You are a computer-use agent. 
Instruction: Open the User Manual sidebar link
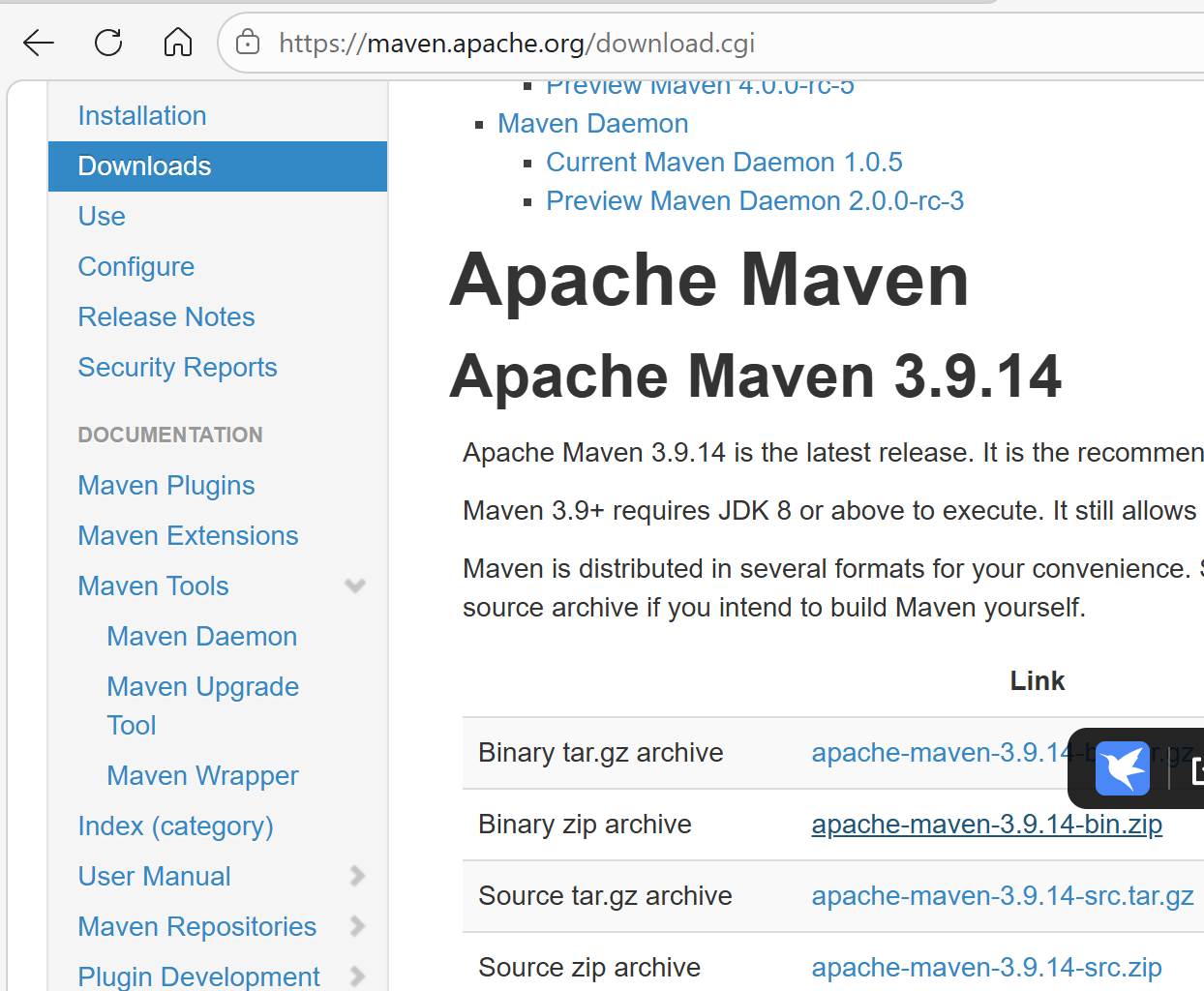155,877
